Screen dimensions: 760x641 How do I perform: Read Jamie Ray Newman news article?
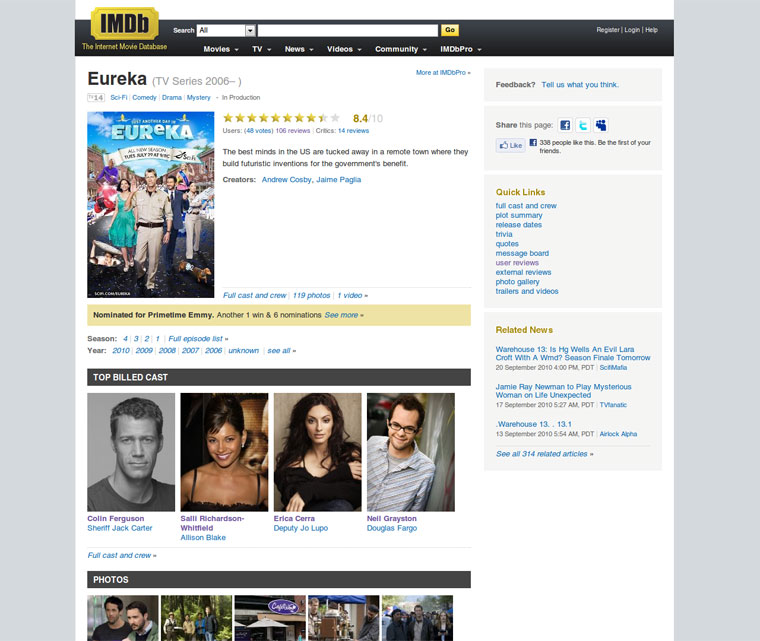(563, 391)
